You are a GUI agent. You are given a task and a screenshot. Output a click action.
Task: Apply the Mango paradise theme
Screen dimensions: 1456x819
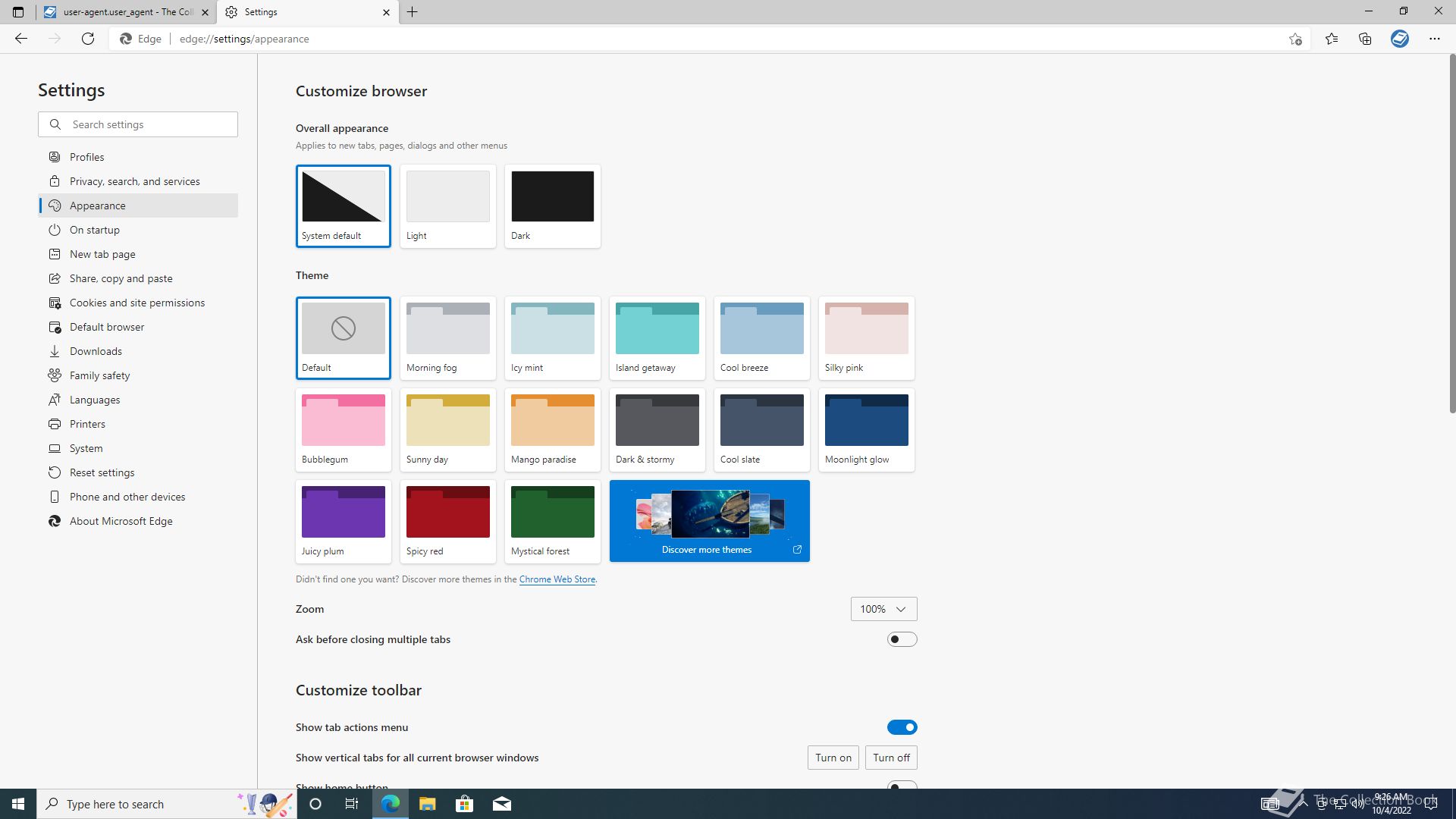pyautogui.click(x=553, y=430)
